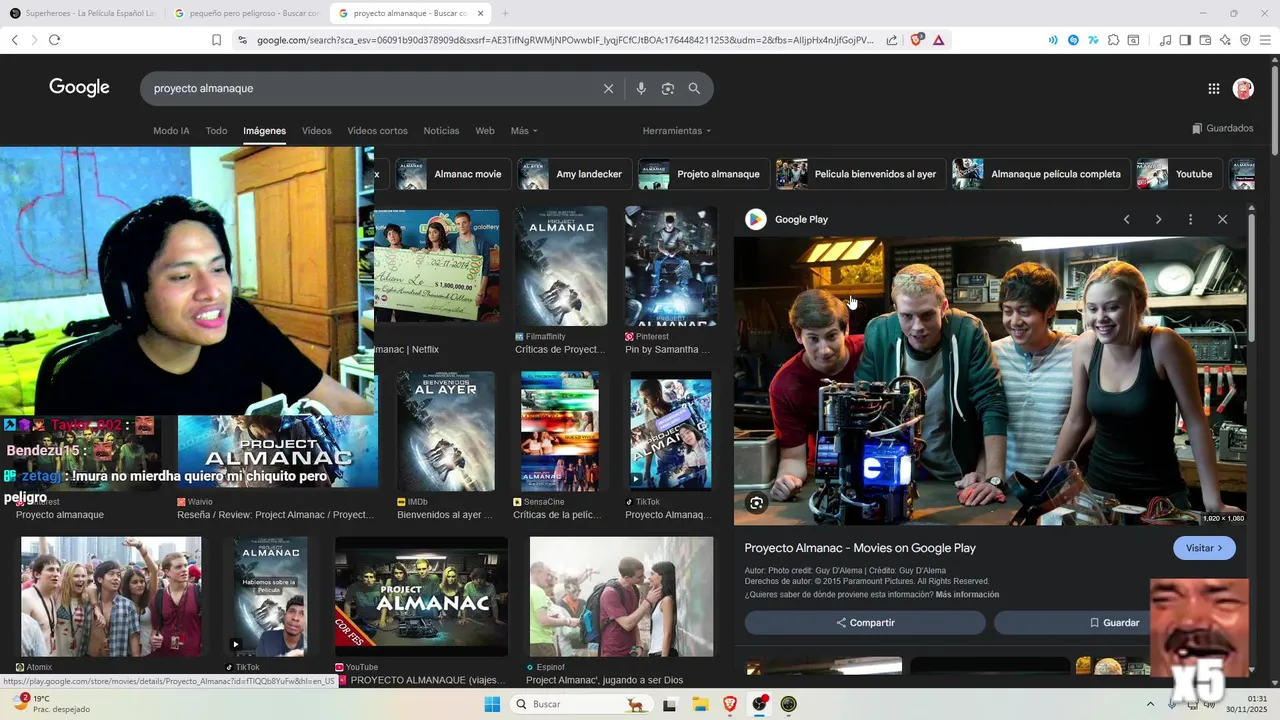Switch to Videos results tab
The width and height of the screenshot is (1280, 720).
tap(316, 131)
